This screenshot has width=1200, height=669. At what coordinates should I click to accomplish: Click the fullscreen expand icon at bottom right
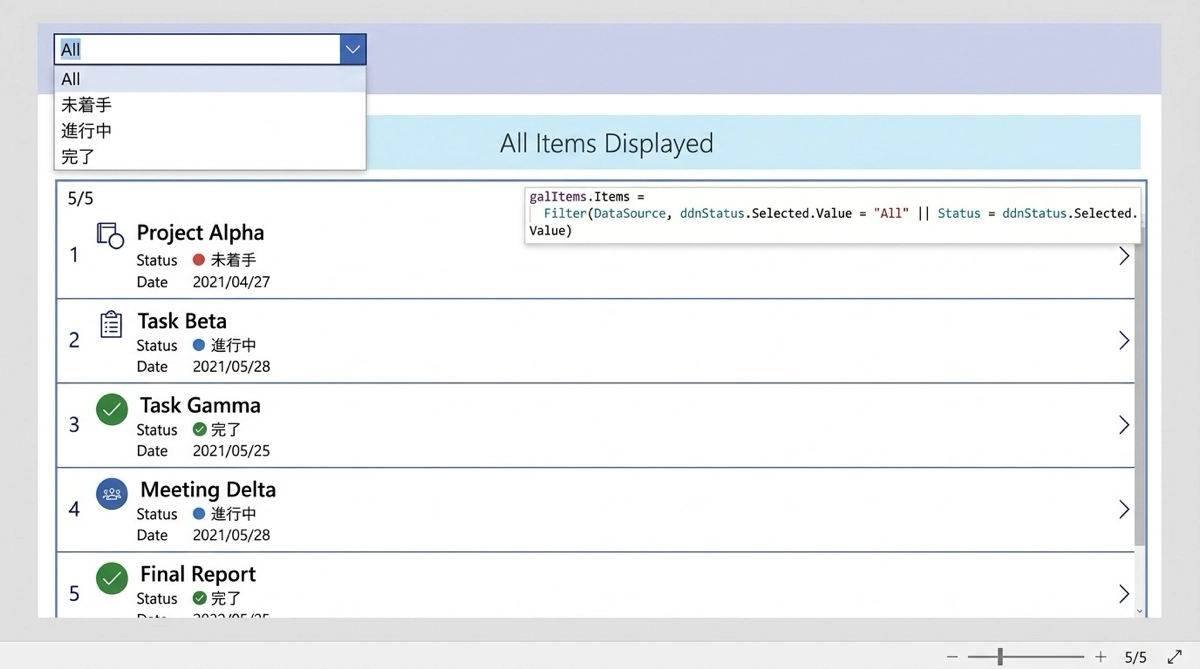[x=1170, y=657]
